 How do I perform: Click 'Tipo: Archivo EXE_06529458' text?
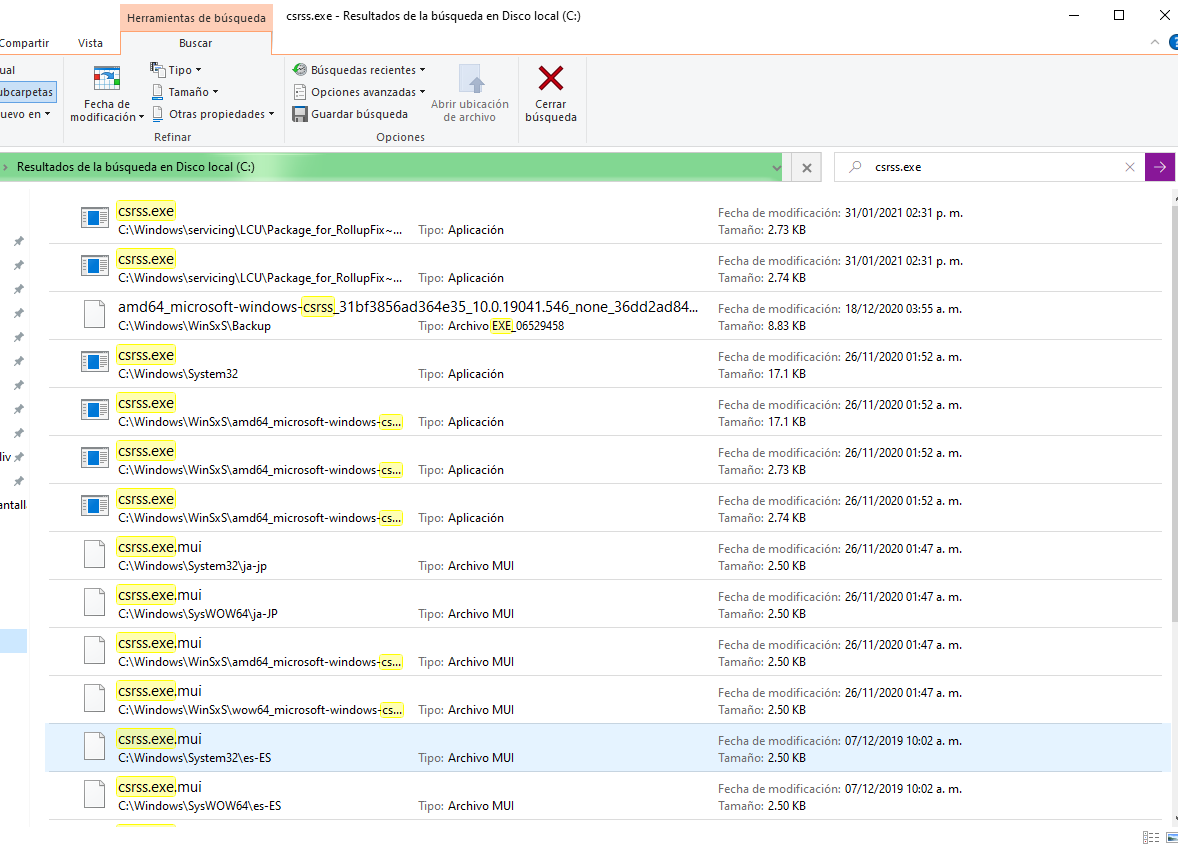point(491,326)
